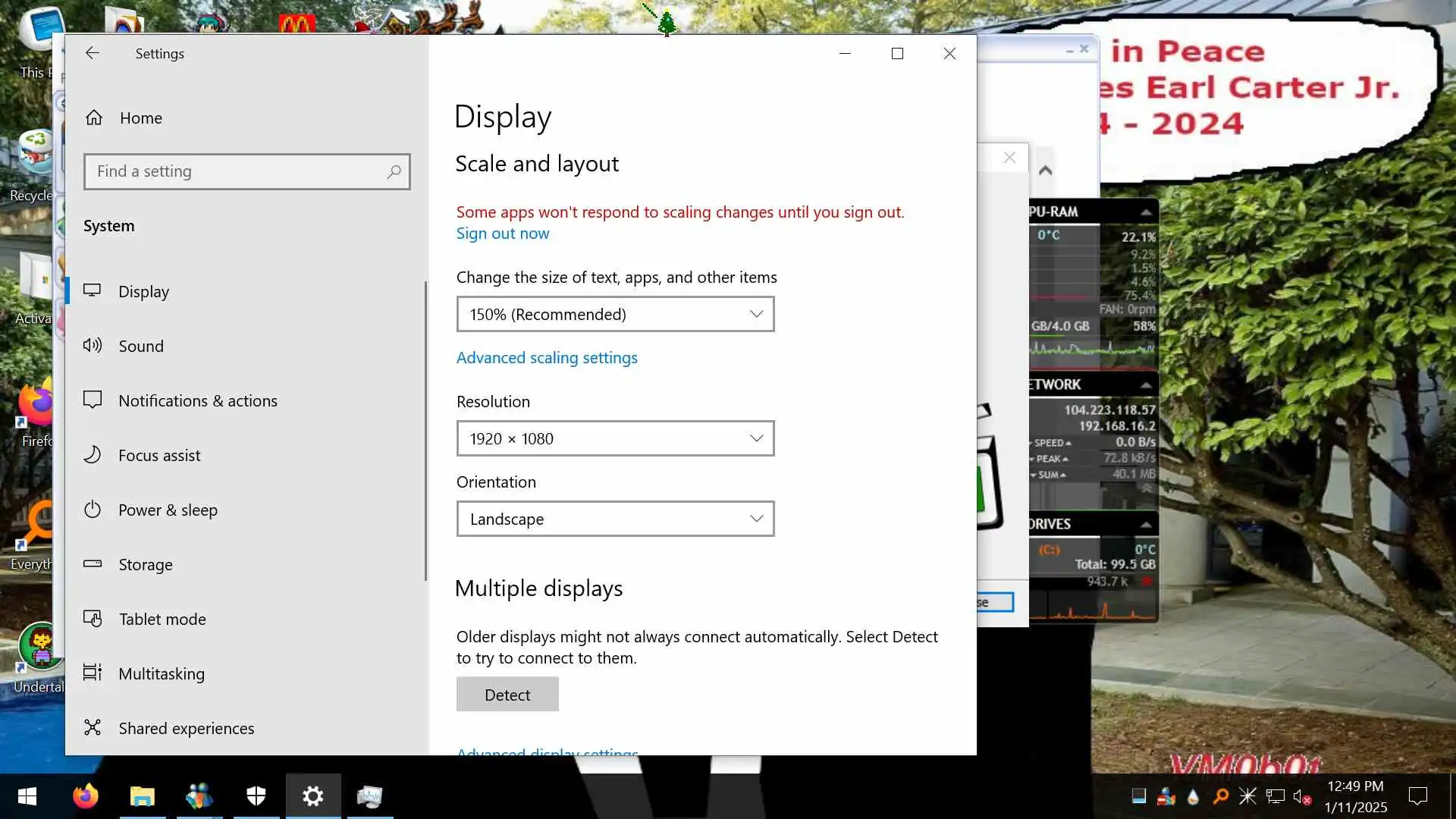The width and height of the screenshot is (1456, 819).
Task: Collapse the Network section in the gadget
Action: pyautogui.click(x=1146, y=385)
